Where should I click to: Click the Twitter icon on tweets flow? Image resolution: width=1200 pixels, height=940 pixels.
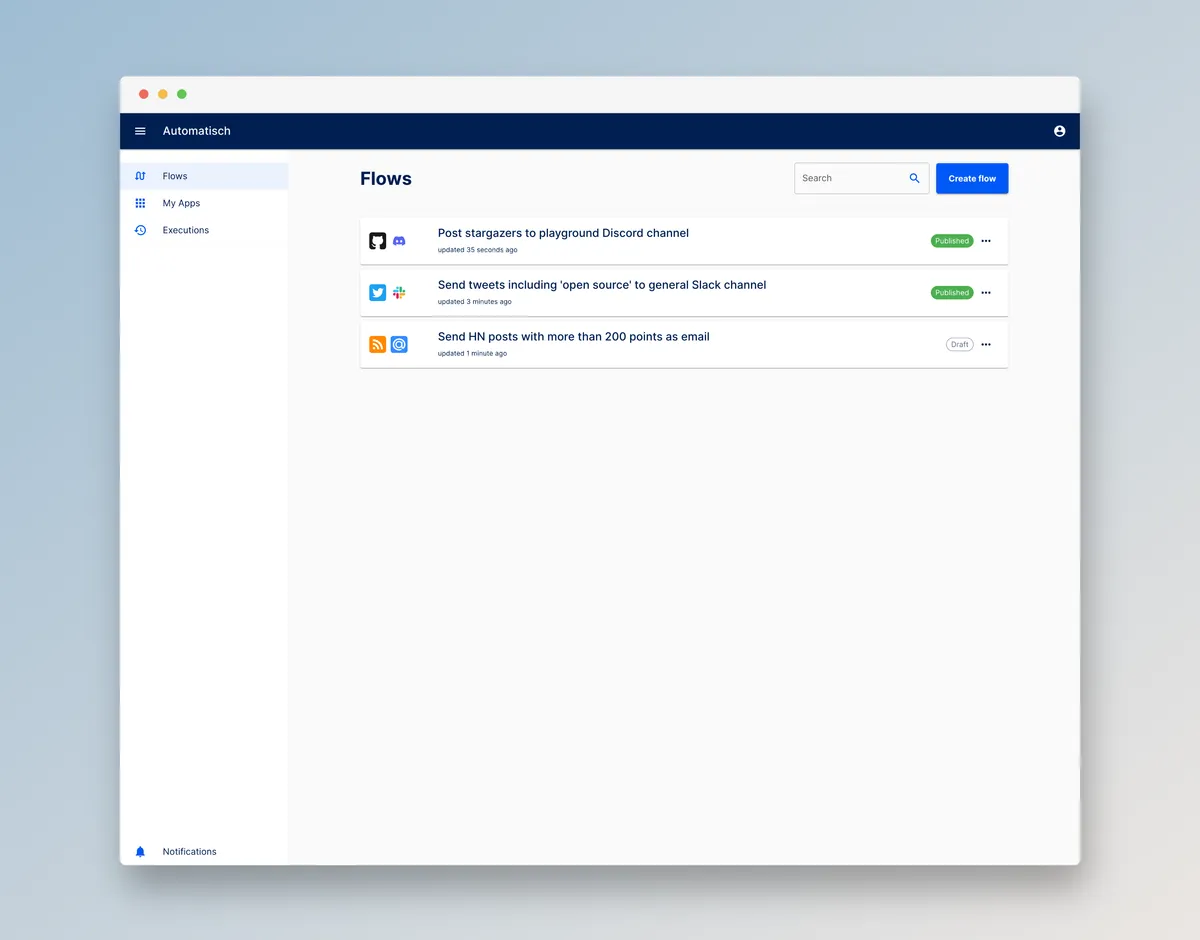click(x=377, y=293)
